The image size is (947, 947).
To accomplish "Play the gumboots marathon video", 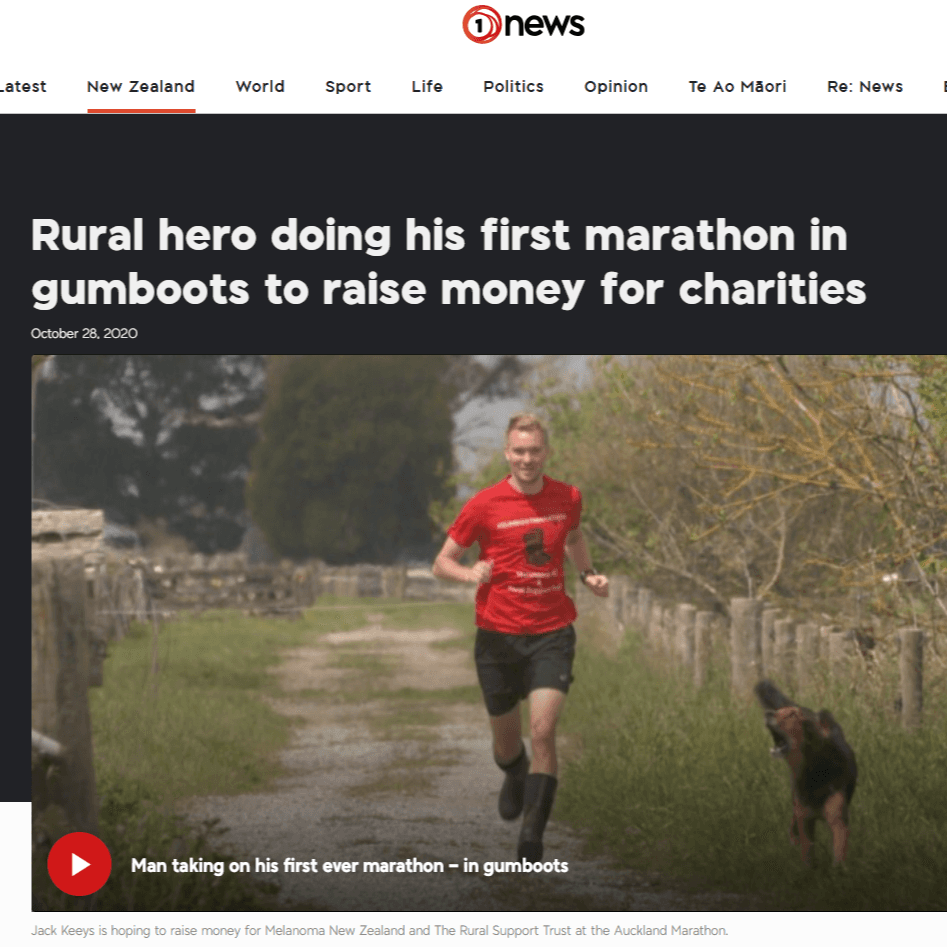I will pos(79,864).
